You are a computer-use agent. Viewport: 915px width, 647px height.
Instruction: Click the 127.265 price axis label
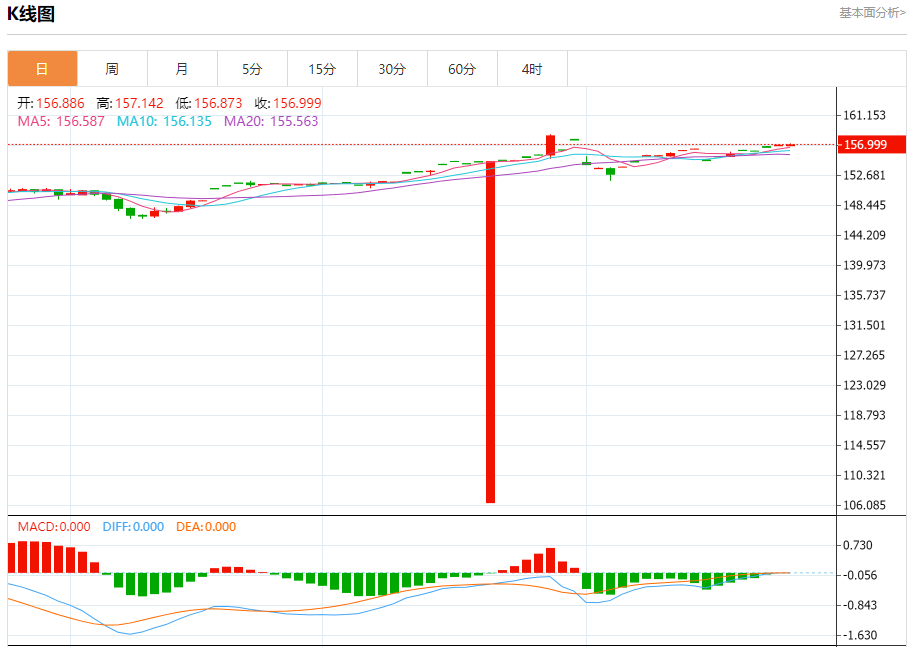click(x=864, y=355)
